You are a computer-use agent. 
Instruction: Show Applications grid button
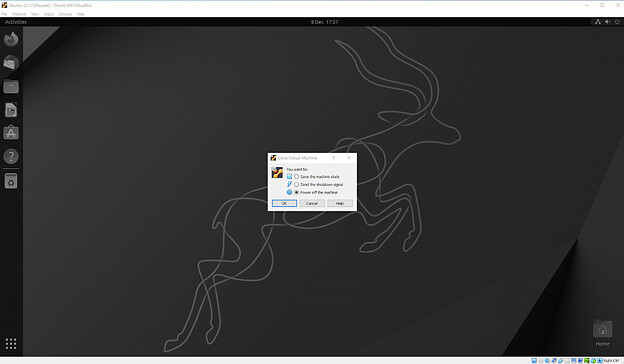coord(11,343)
